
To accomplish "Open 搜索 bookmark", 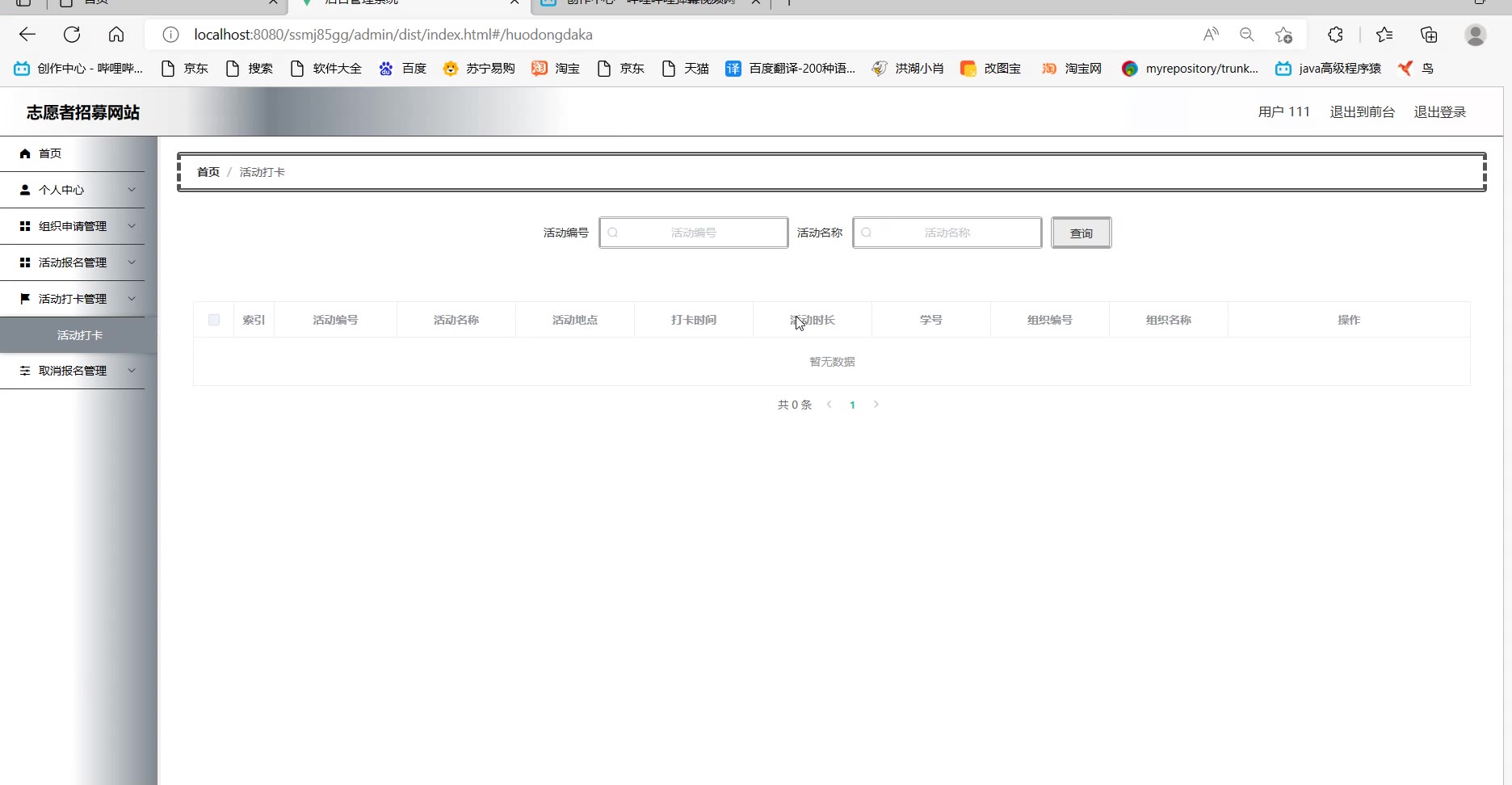I will pos(249,69).
